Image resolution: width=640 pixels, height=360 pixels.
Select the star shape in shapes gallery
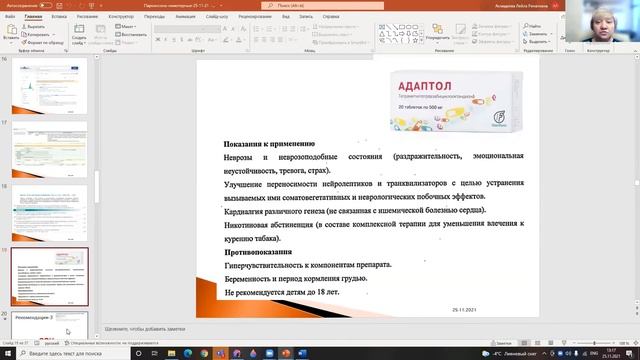(x=416, y=40)
